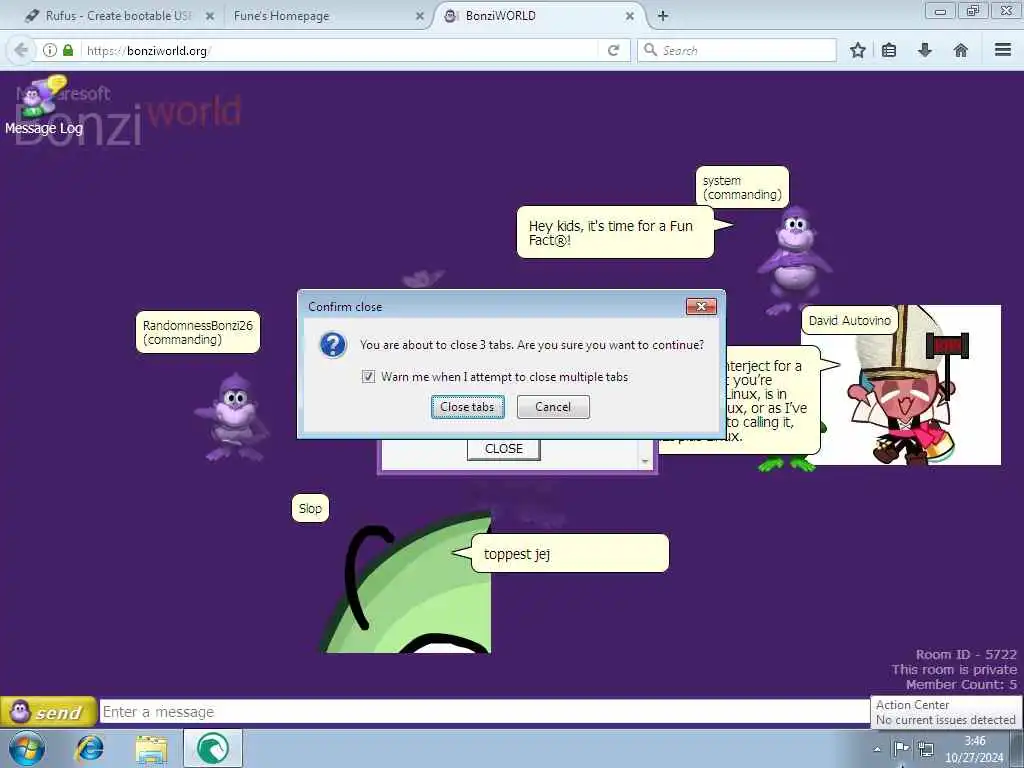1024x768 pixels.
Task: Open the hamburger menu
Action: coord(1003,50)
